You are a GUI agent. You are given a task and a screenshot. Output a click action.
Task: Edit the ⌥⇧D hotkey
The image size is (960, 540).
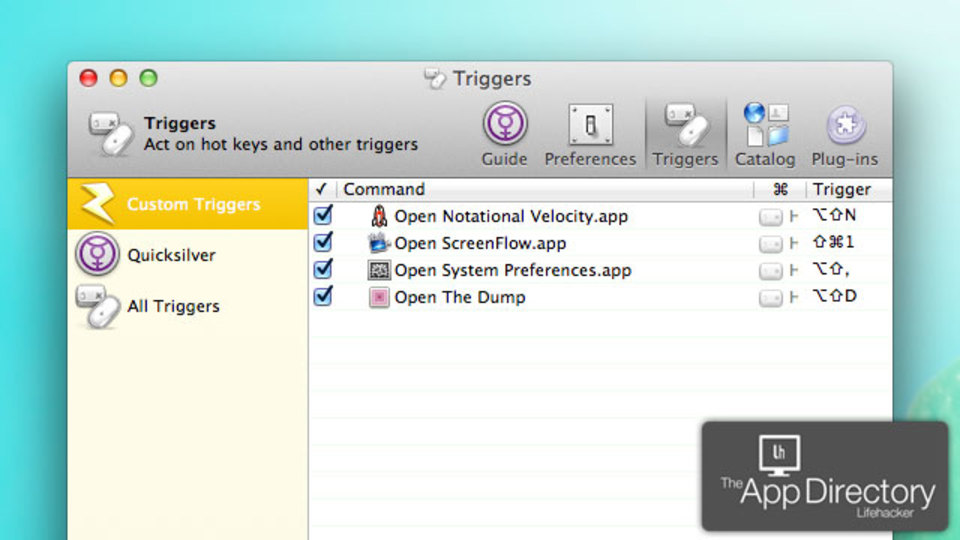(834, 296)
